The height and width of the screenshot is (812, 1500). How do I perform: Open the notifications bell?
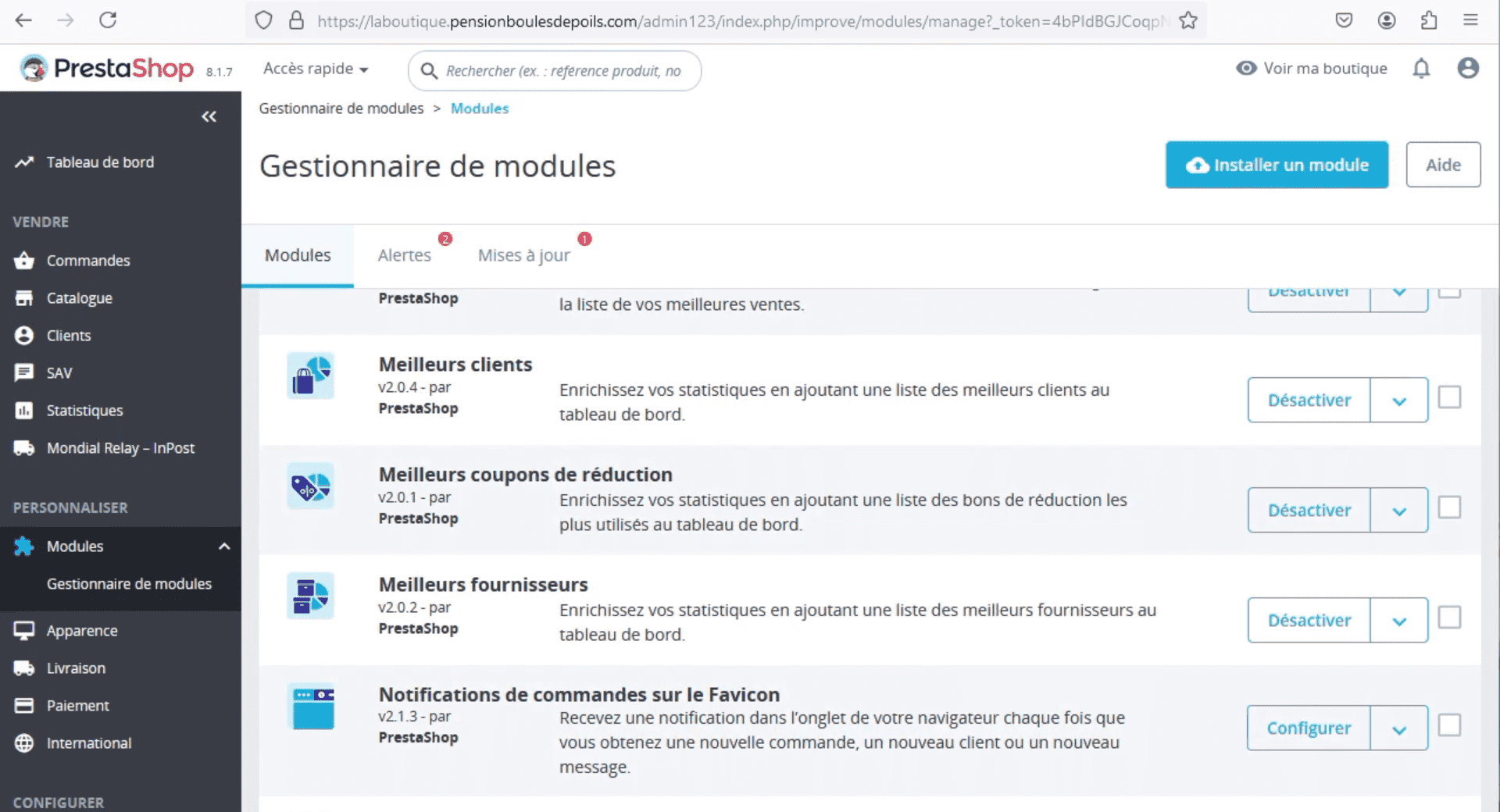[x=1421, y=69]
